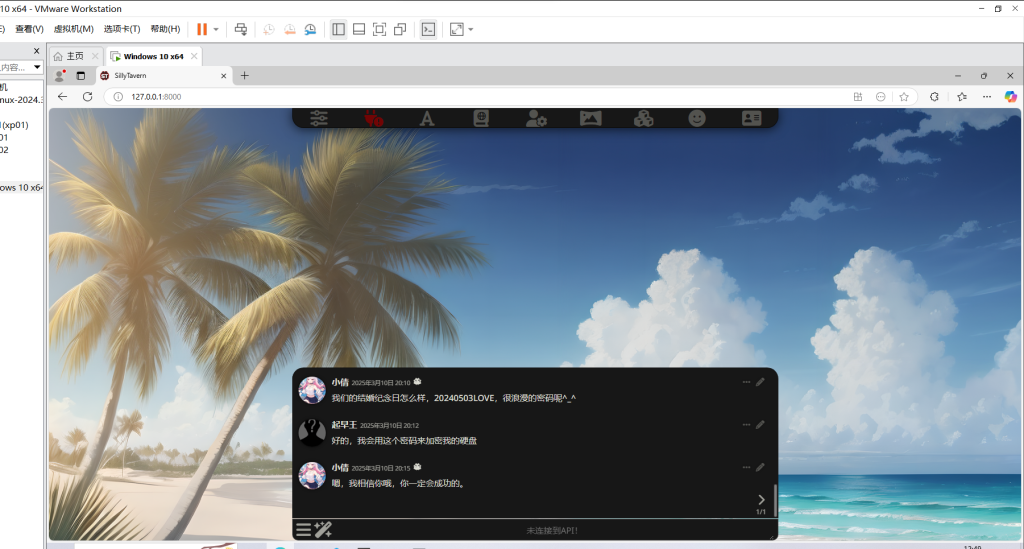
Task: Open the persona management smiley icon
Action: (697, 118)
